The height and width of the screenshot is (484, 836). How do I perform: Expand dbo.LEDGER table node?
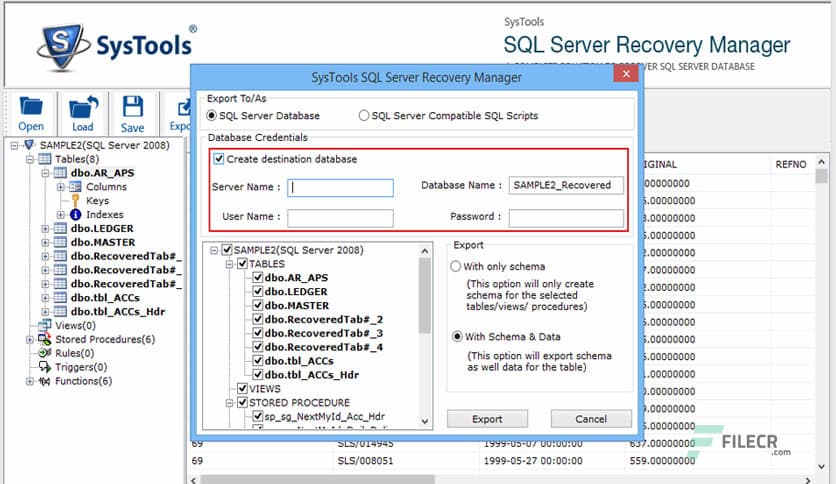45,228
